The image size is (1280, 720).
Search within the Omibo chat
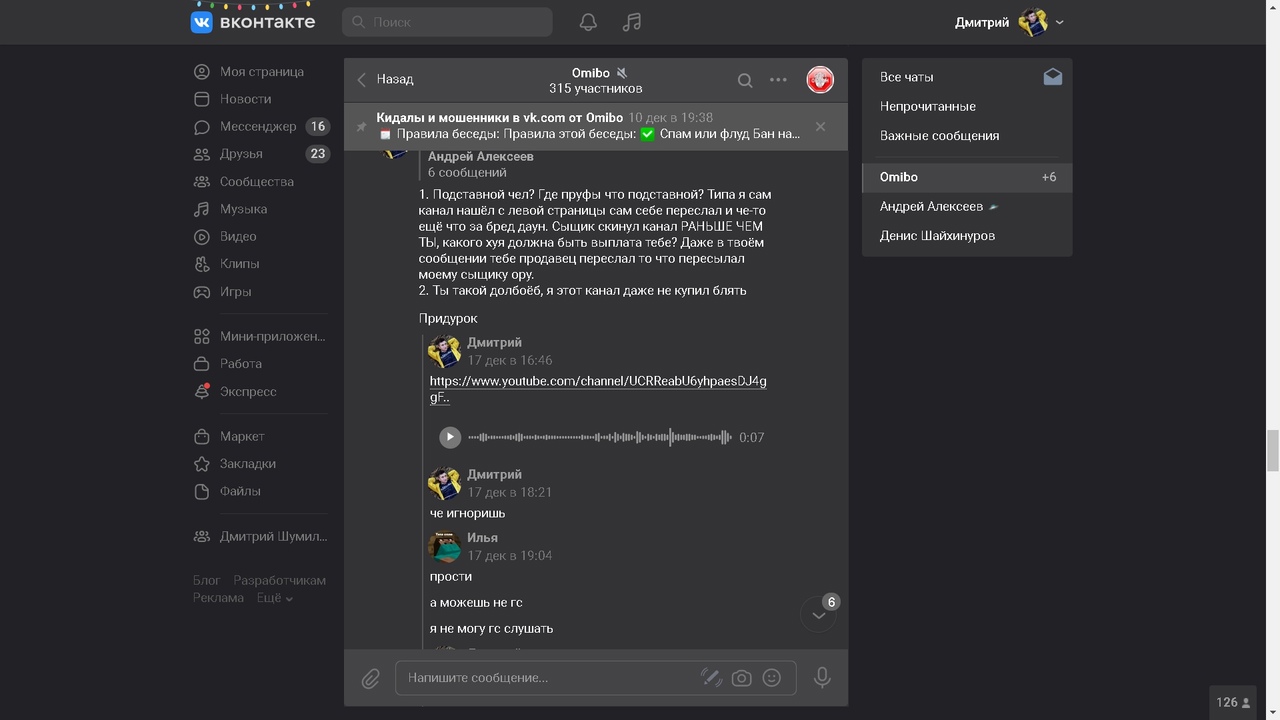[745, 80]
